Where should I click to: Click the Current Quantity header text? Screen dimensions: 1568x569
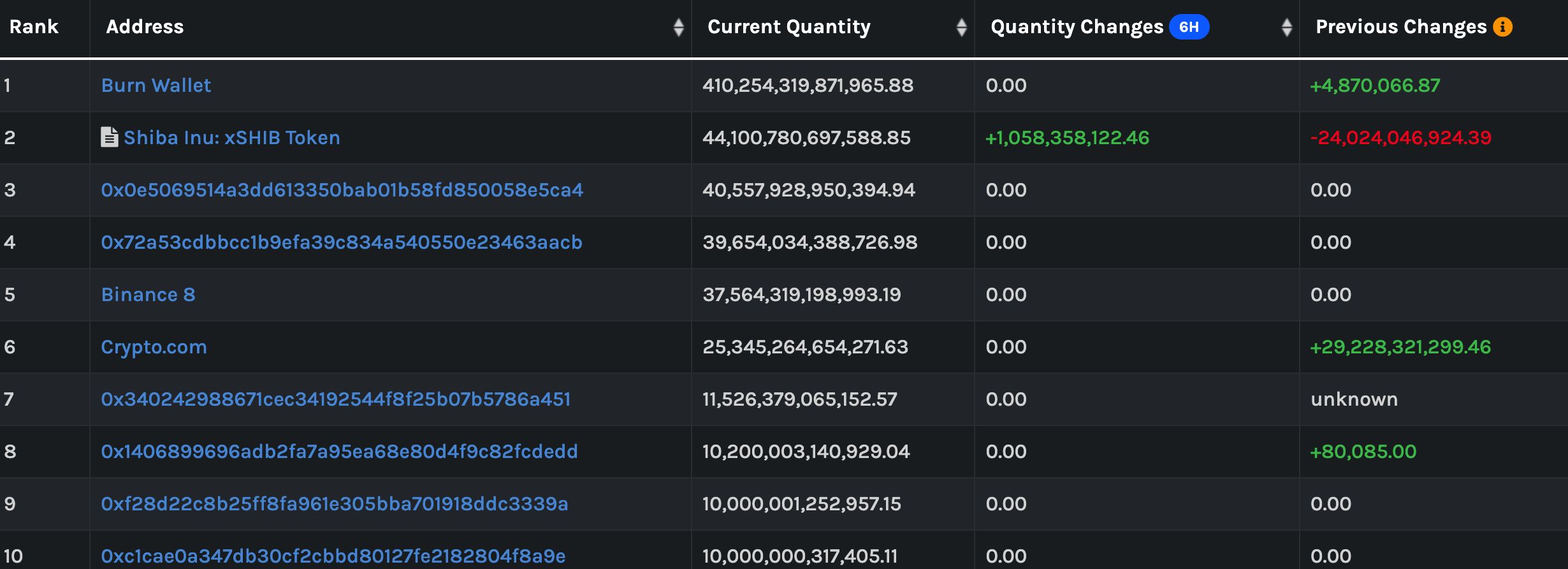788,27
